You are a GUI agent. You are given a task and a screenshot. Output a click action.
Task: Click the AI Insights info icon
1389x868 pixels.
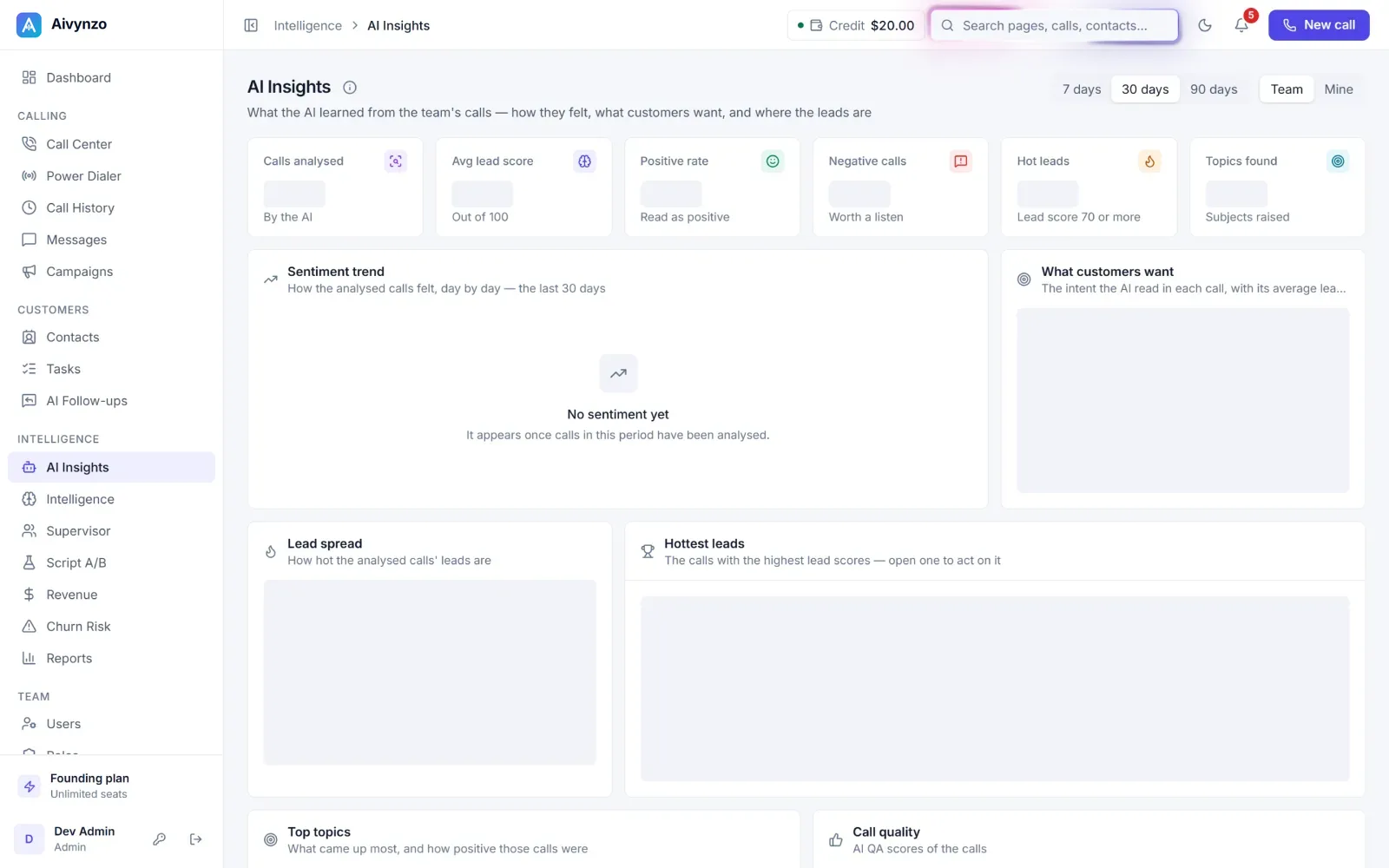point(350,87)
